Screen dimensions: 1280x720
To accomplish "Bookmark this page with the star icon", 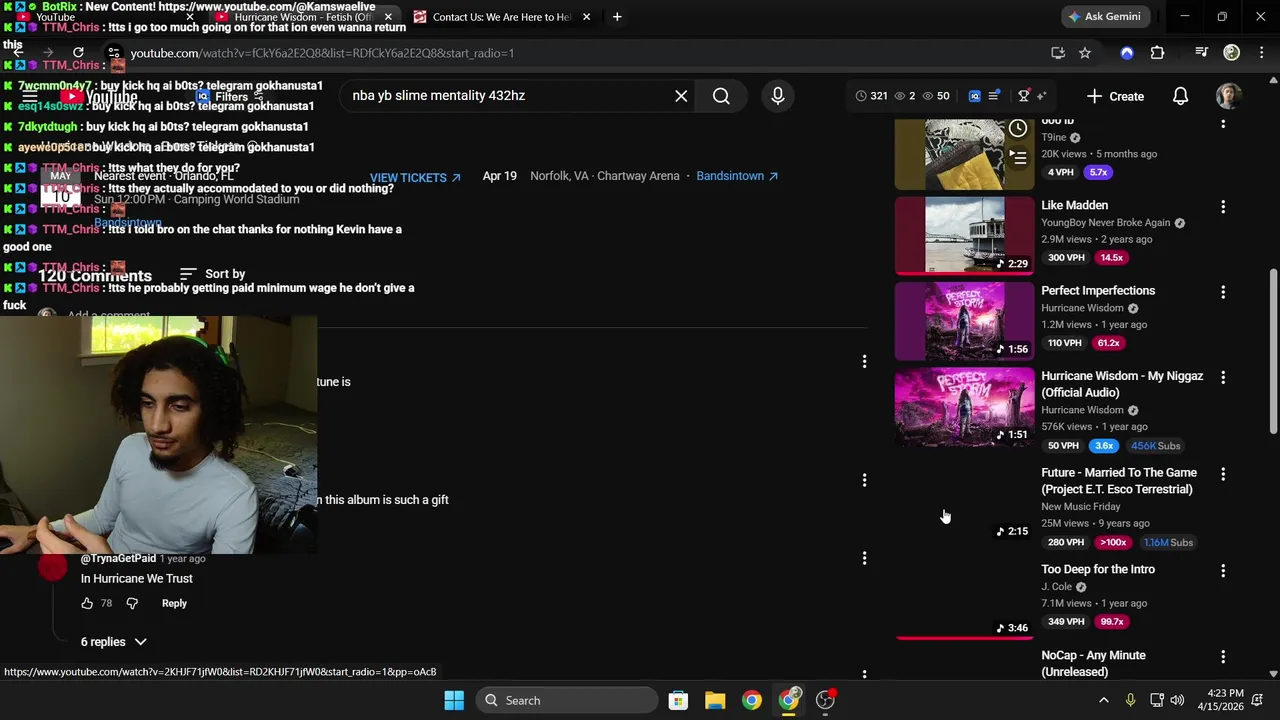I will (x=1085, y=53).
